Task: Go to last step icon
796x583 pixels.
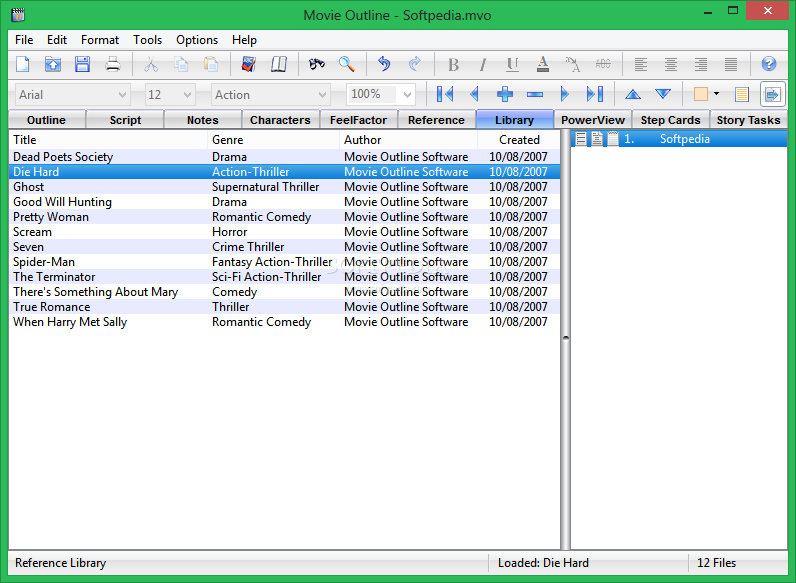Action: (x=594, y=94)
